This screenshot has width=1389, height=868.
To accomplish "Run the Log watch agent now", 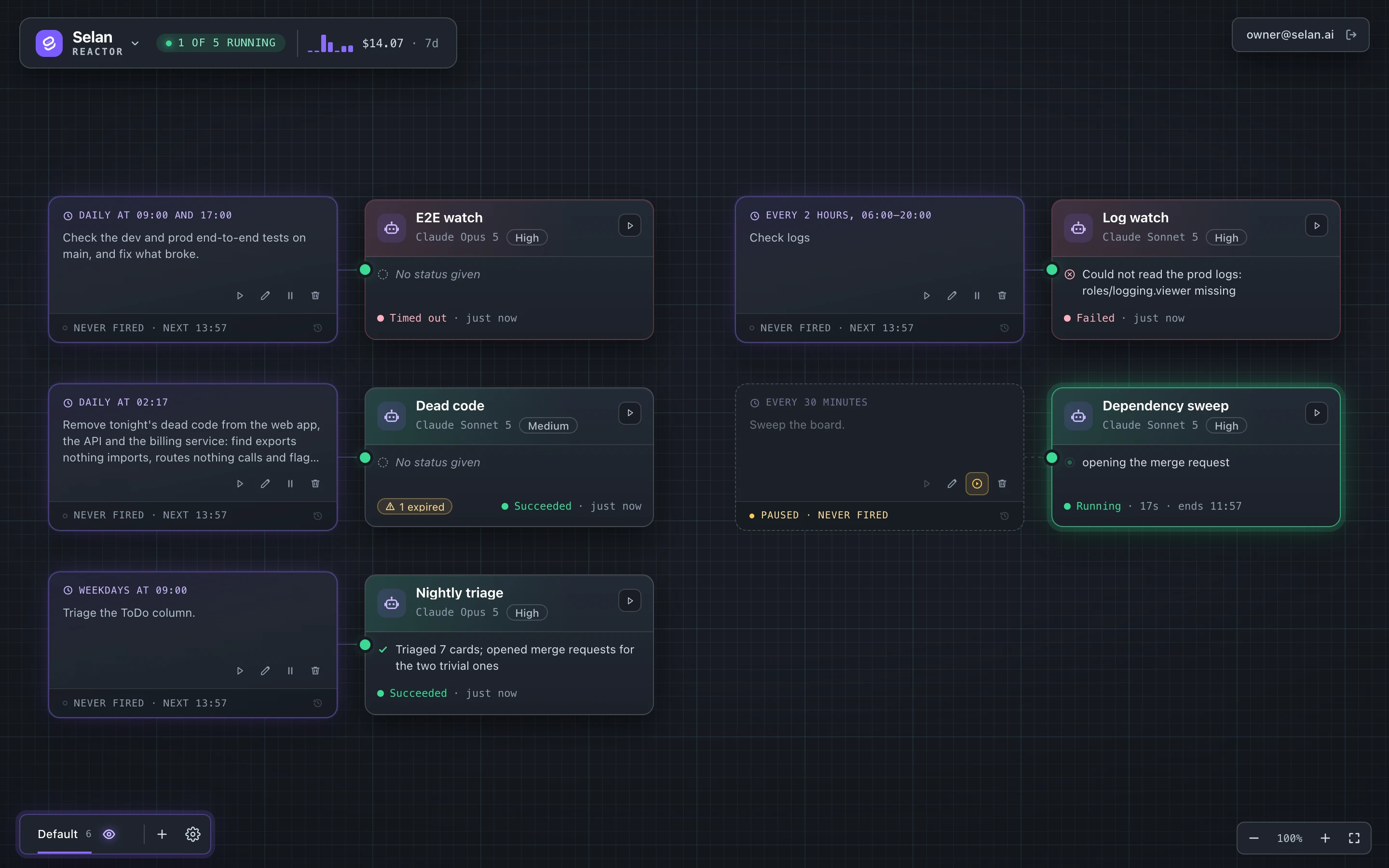I will click(1316, 226).
